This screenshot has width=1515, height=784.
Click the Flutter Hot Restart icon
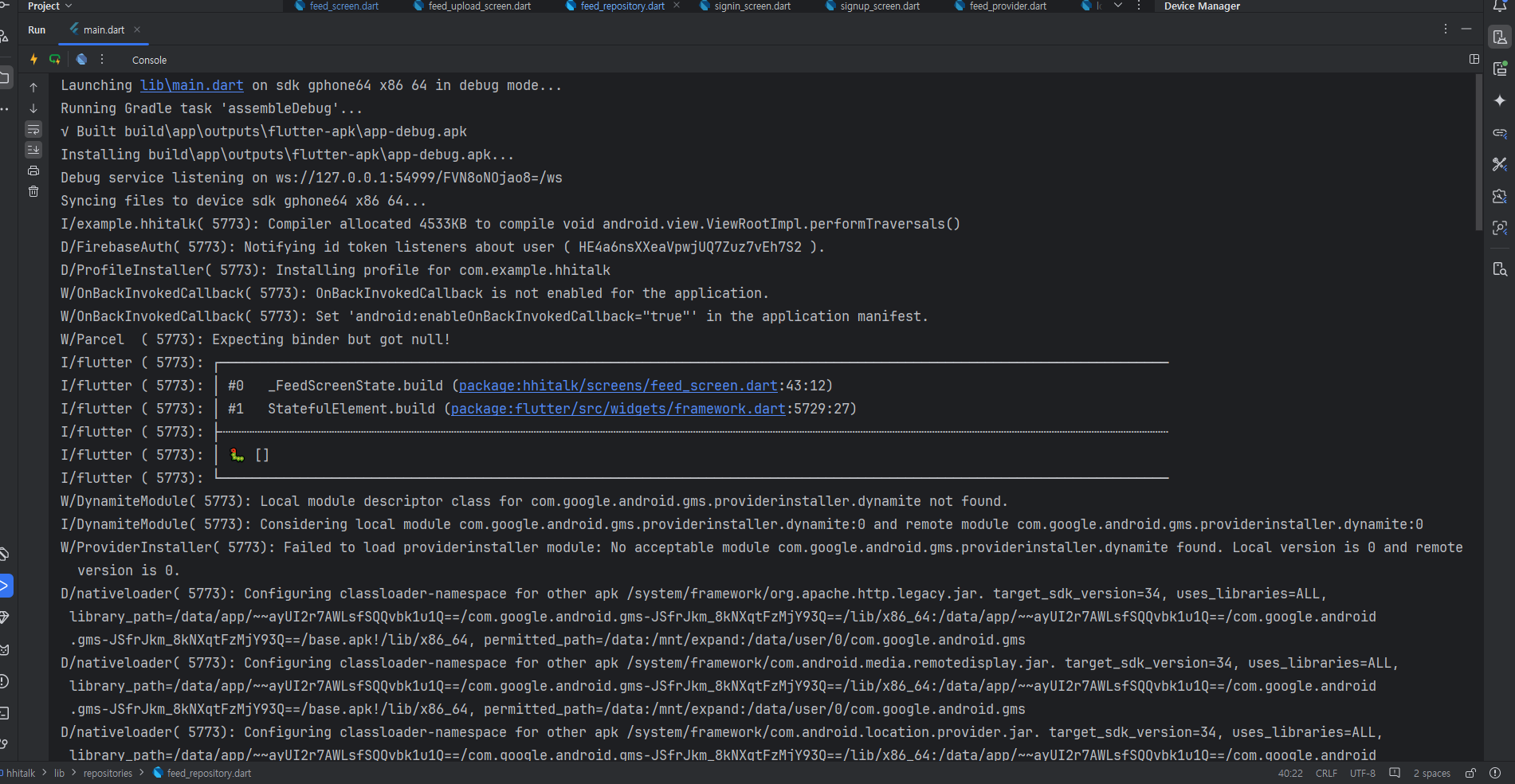pos(55,59)
